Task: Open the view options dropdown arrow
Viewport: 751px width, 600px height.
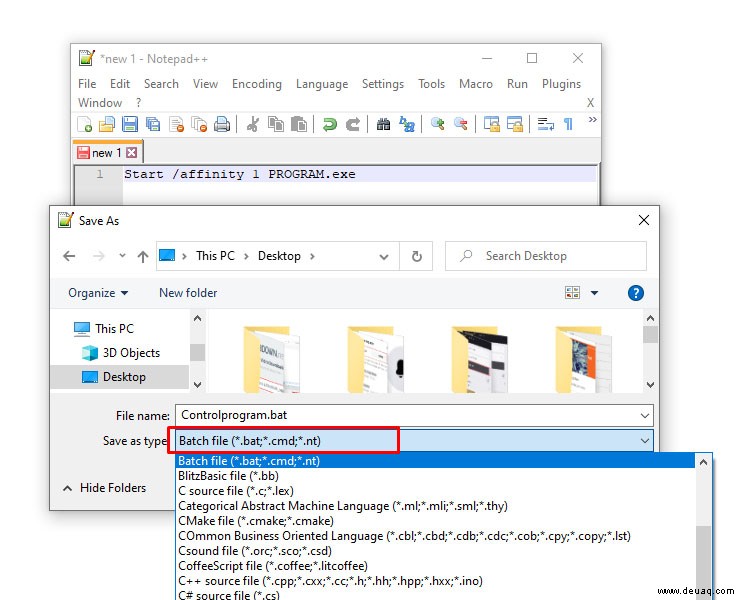Action: click(594, 293)
